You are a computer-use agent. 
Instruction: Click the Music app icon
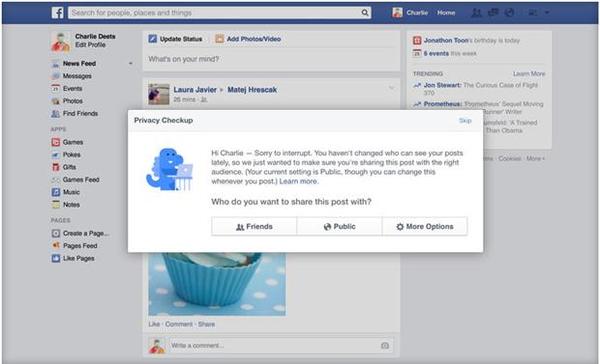click(56, 192)
